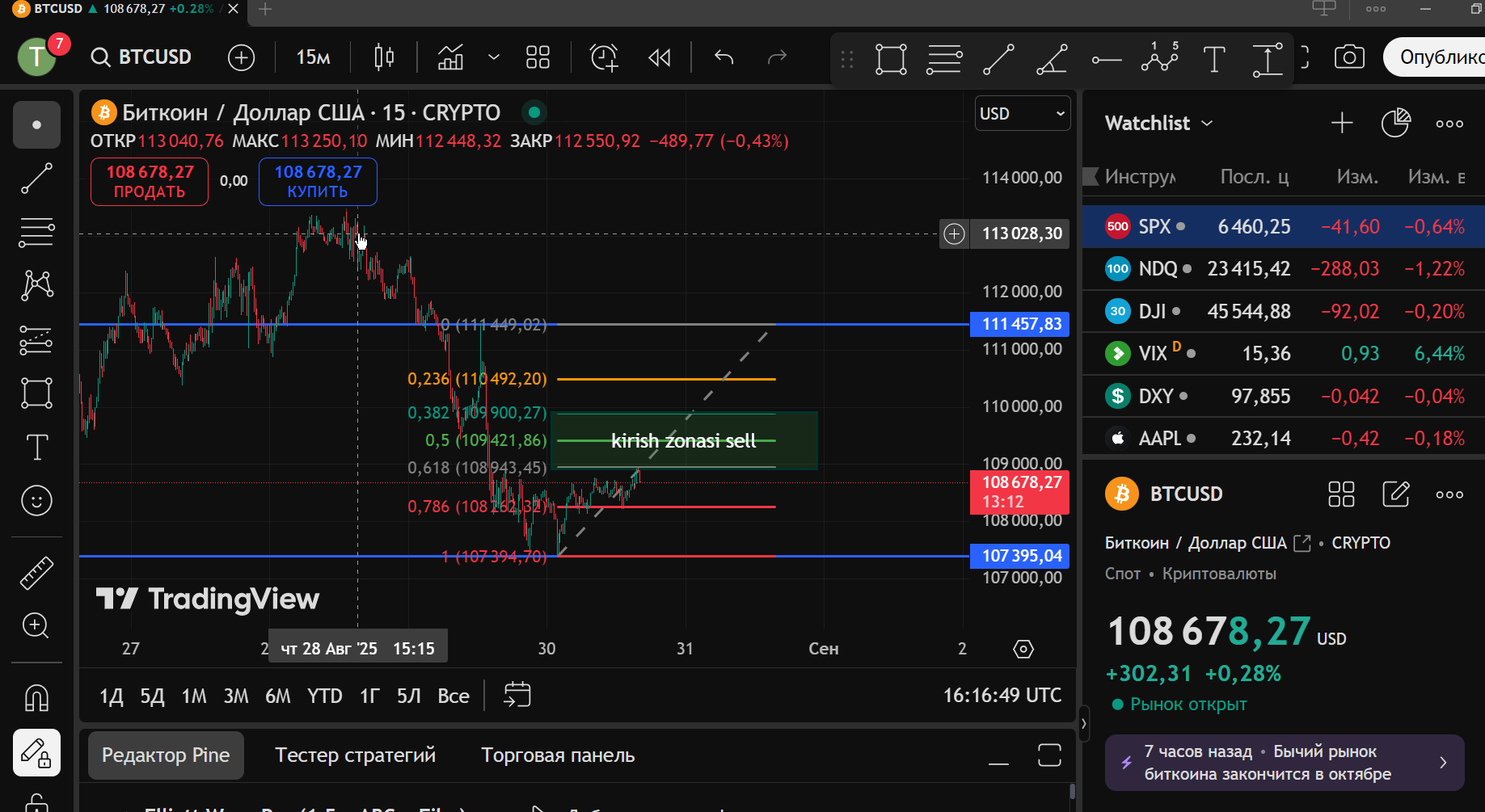
Task: Open geometric shapes tool in left sidebar
Action: pos(36,393)
